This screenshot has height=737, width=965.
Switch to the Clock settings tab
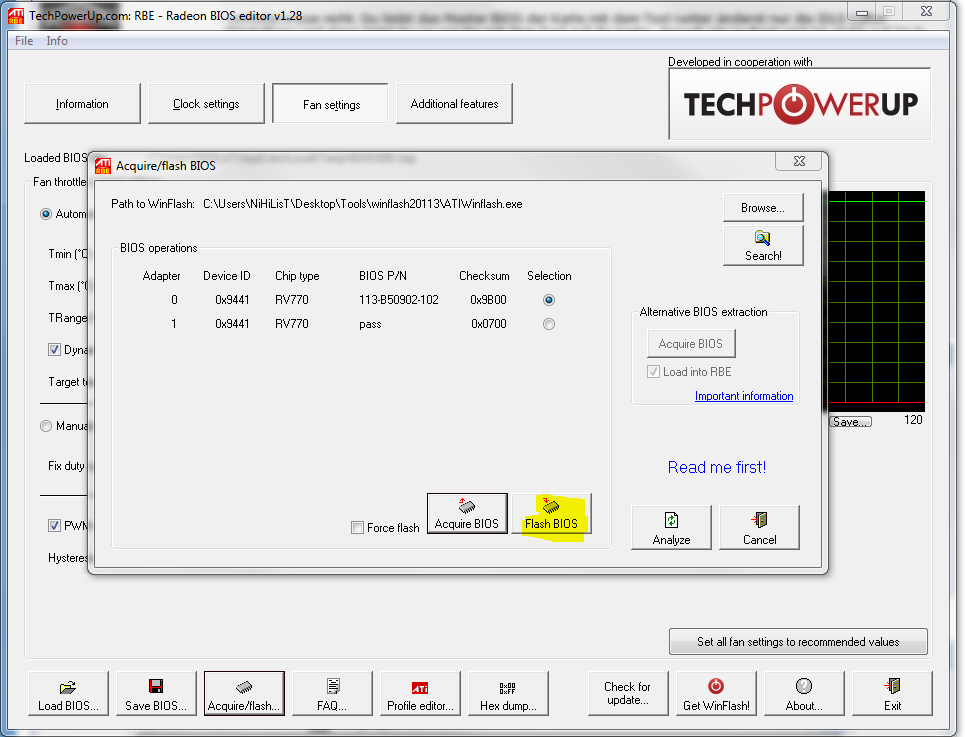pos(206,103)
